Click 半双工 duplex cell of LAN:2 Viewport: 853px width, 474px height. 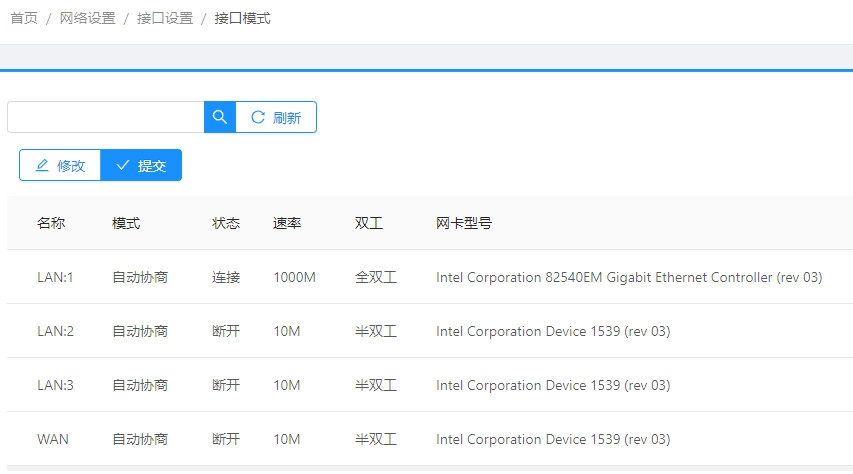pos(375,331)
